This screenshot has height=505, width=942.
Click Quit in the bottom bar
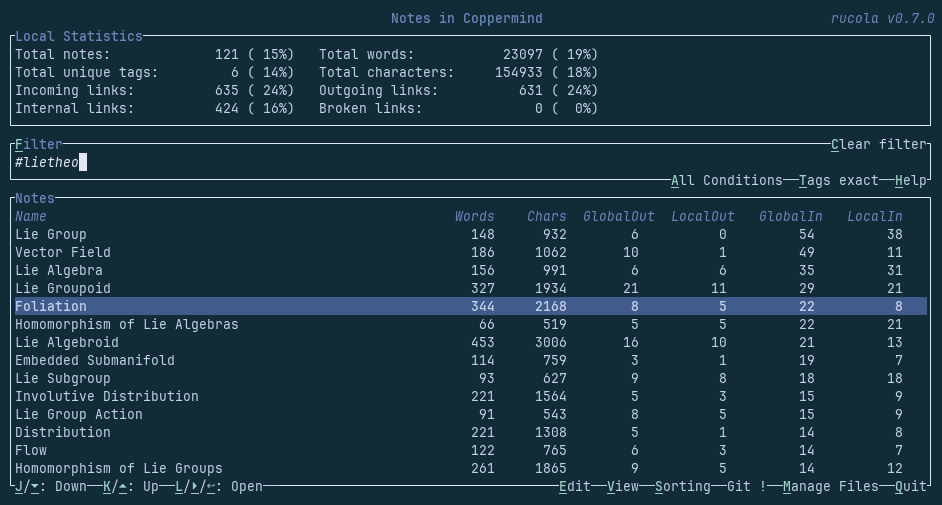pos(910,486)
